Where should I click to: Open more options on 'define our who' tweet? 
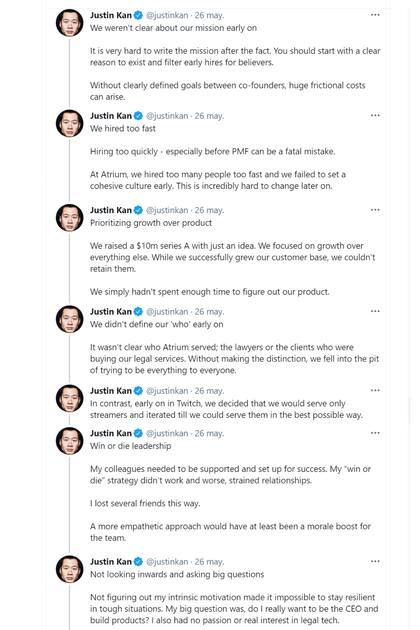[x=375, y=311]
